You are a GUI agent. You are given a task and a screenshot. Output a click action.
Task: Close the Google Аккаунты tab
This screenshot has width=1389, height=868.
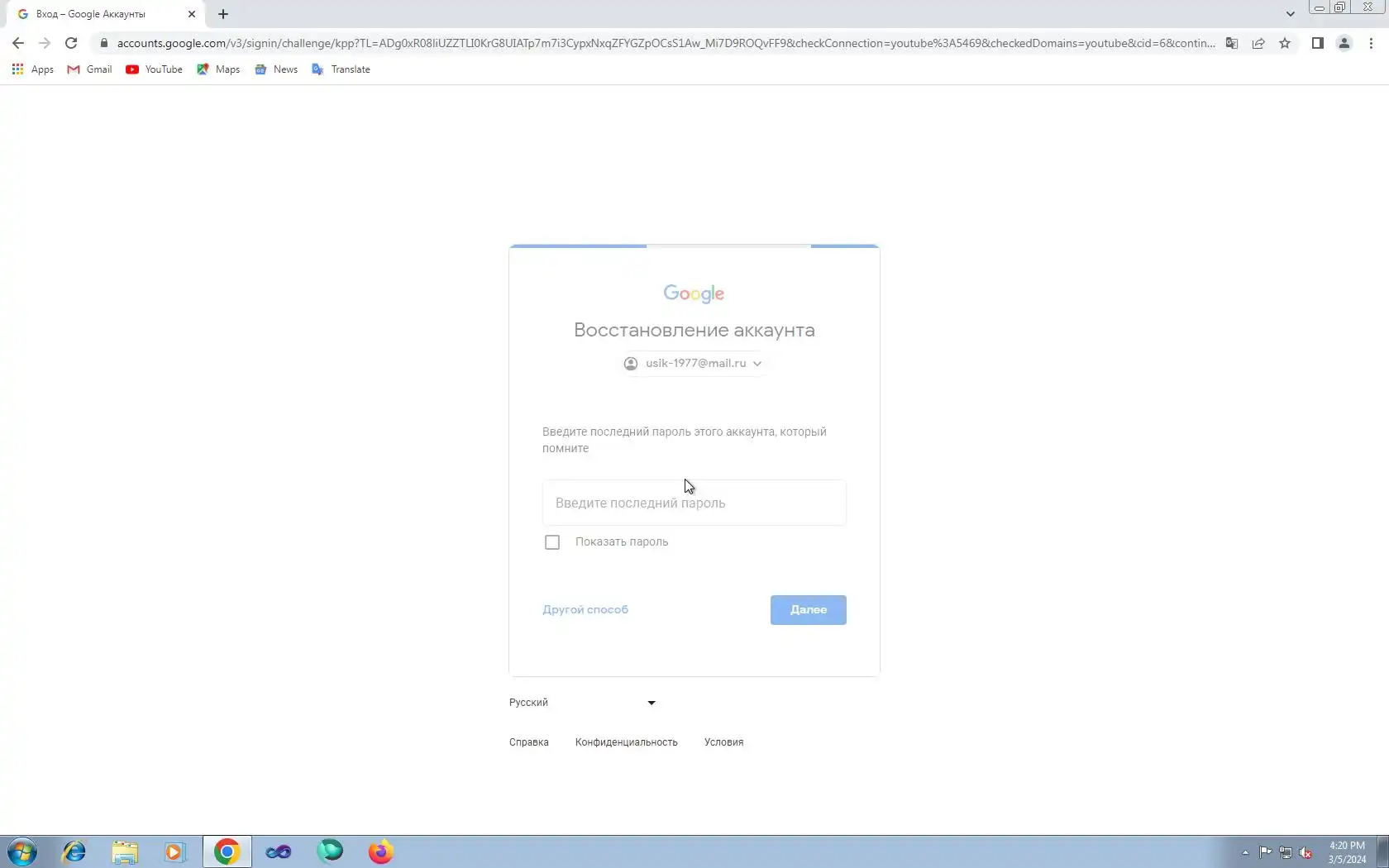192,14
